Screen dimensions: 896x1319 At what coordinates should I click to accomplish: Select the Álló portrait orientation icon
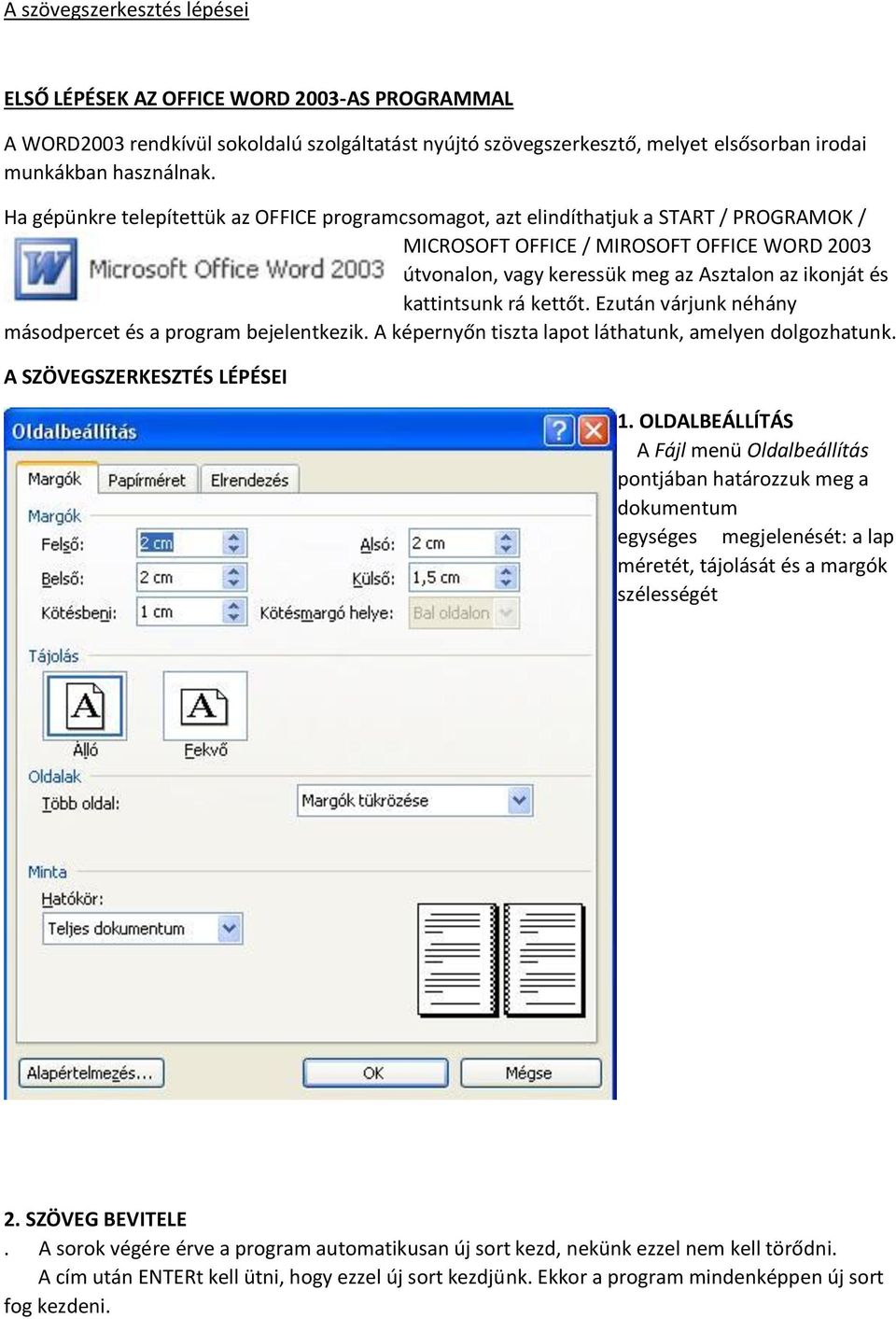pyautogui.click(x=85, y=707)
